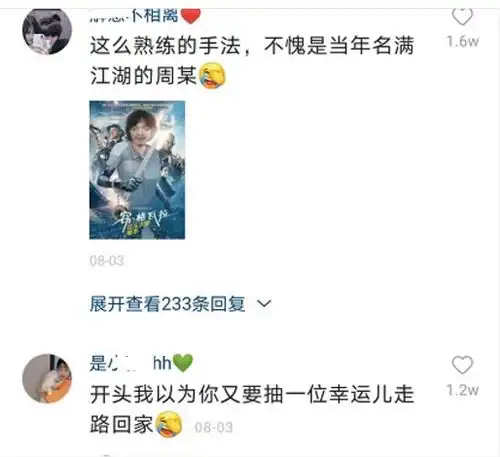Tap the 08-03 date beside 路回家
Viewport: 500px width, 457px height.
[213, 427]
